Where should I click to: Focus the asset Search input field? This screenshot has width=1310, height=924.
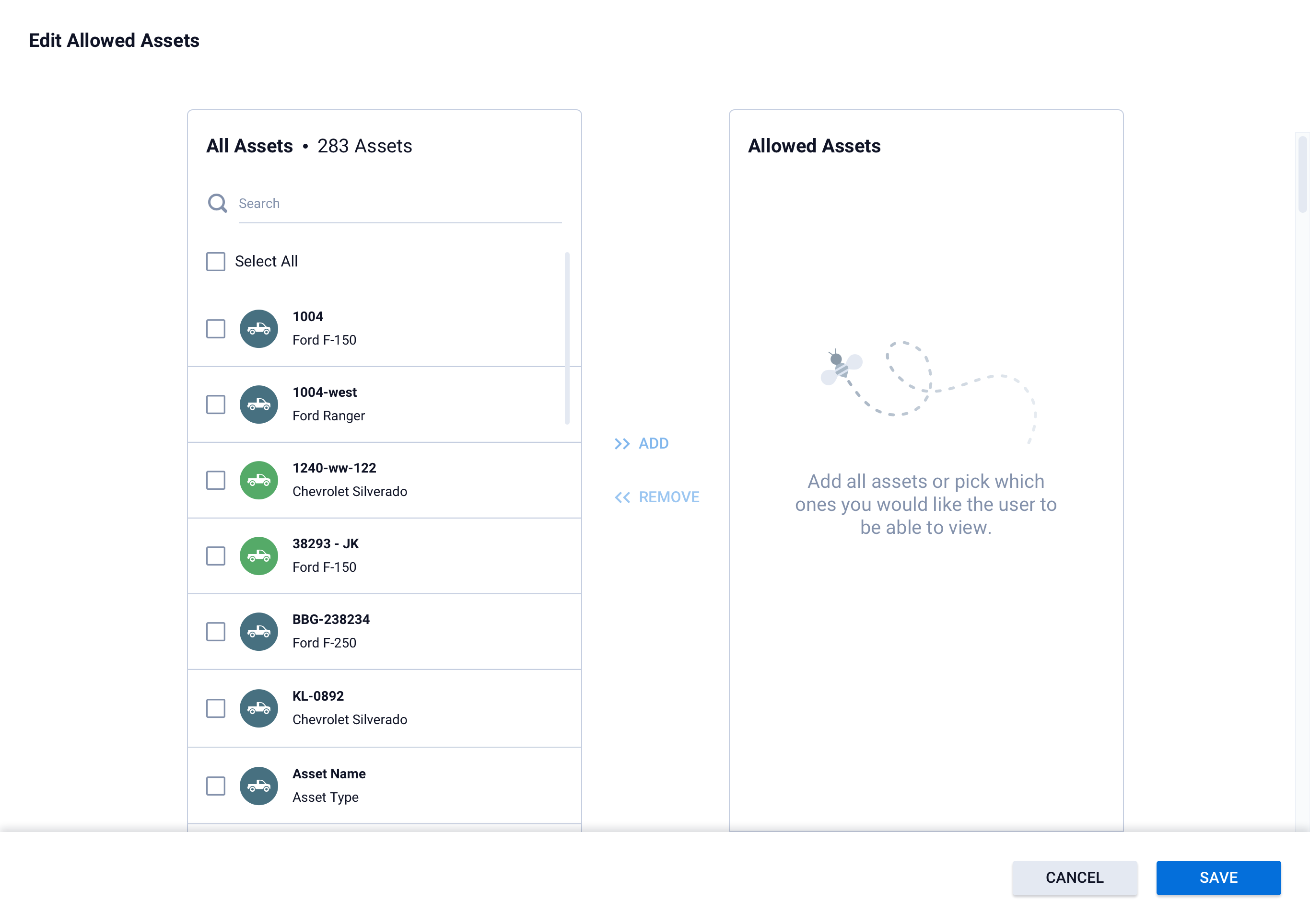point(399,204)
